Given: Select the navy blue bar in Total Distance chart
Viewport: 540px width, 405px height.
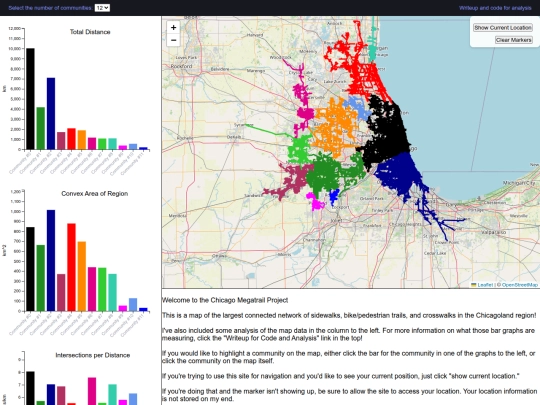Looking at the screenshot, I should point(51,114).
